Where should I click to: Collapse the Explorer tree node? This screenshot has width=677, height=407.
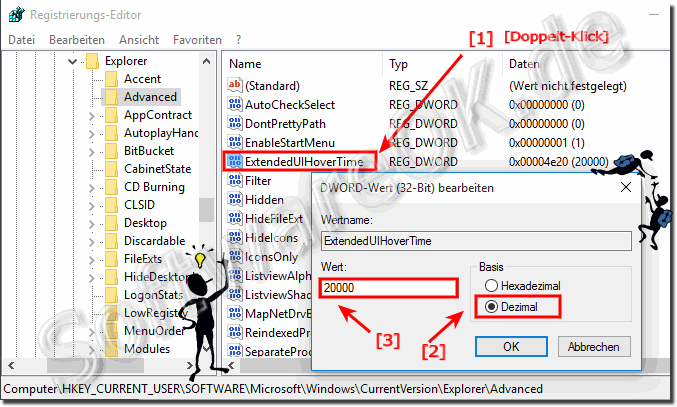click(x=72, y=61)
